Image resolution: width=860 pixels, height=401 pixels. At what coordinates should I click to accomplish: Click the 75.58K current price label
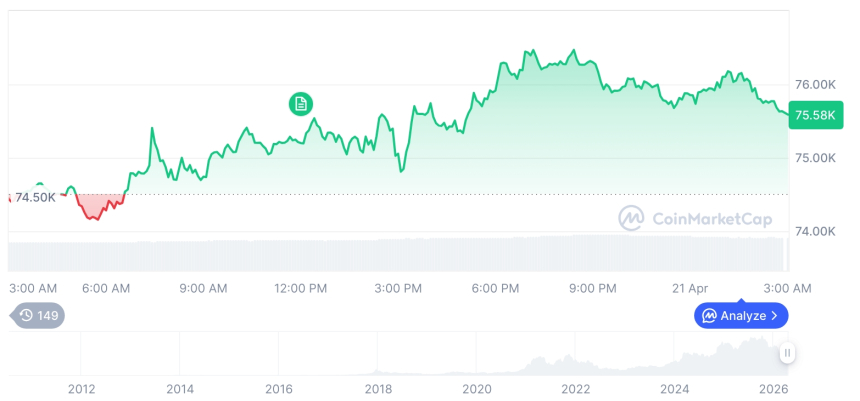(814, 115)
